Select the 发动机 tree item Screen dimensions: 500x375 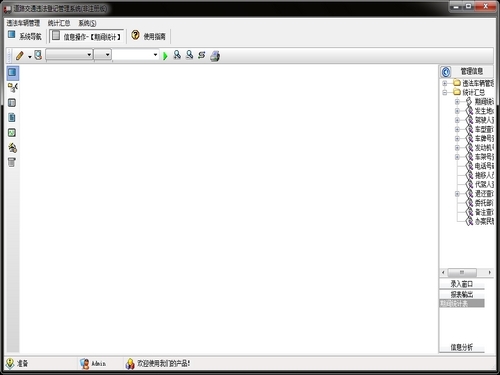pyautogui.click(x=484, y=148)
